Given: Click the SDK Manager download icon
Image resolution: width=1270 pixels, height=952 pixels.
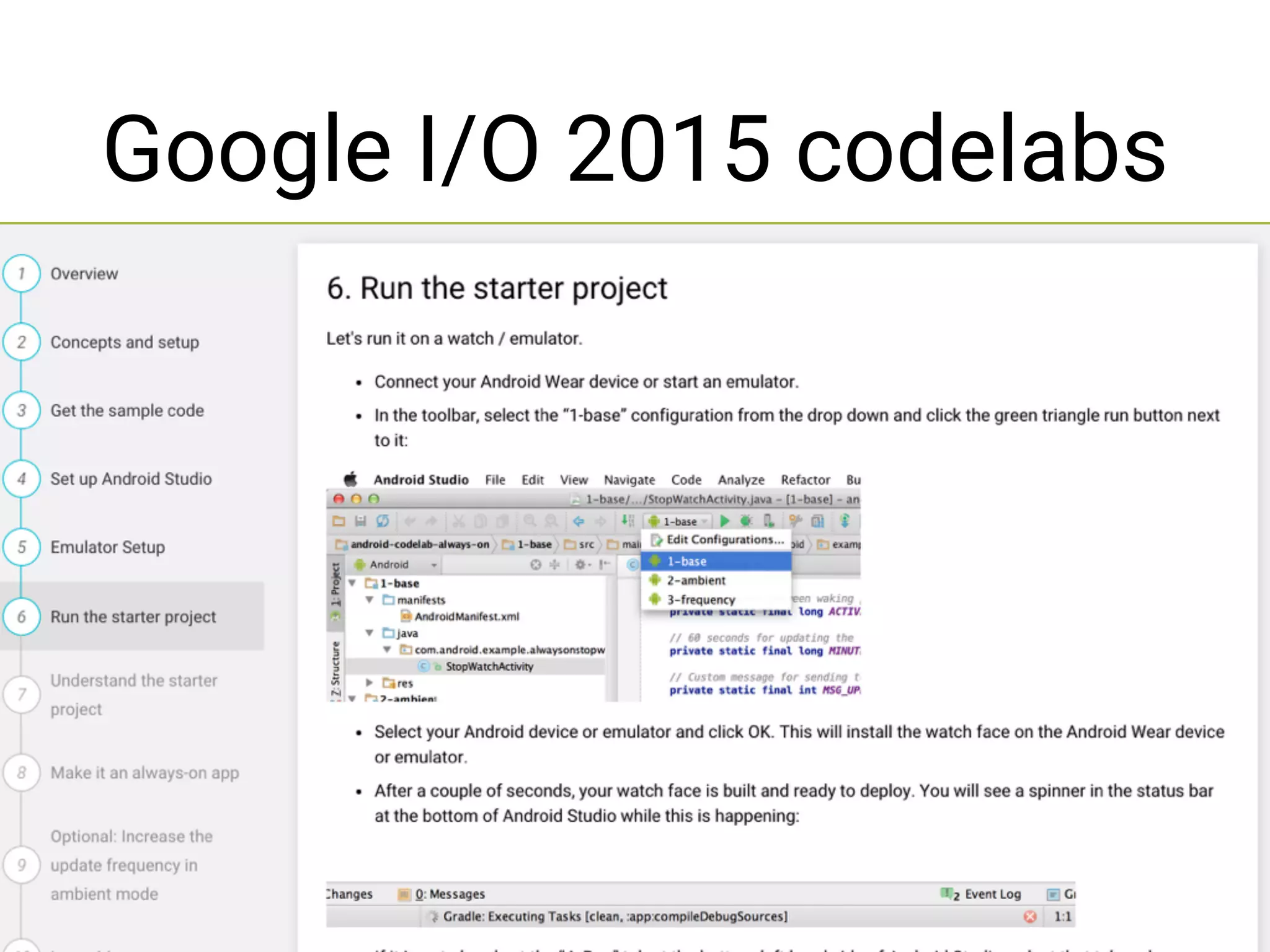Looking at the screenshot, I should pos(845,521).
